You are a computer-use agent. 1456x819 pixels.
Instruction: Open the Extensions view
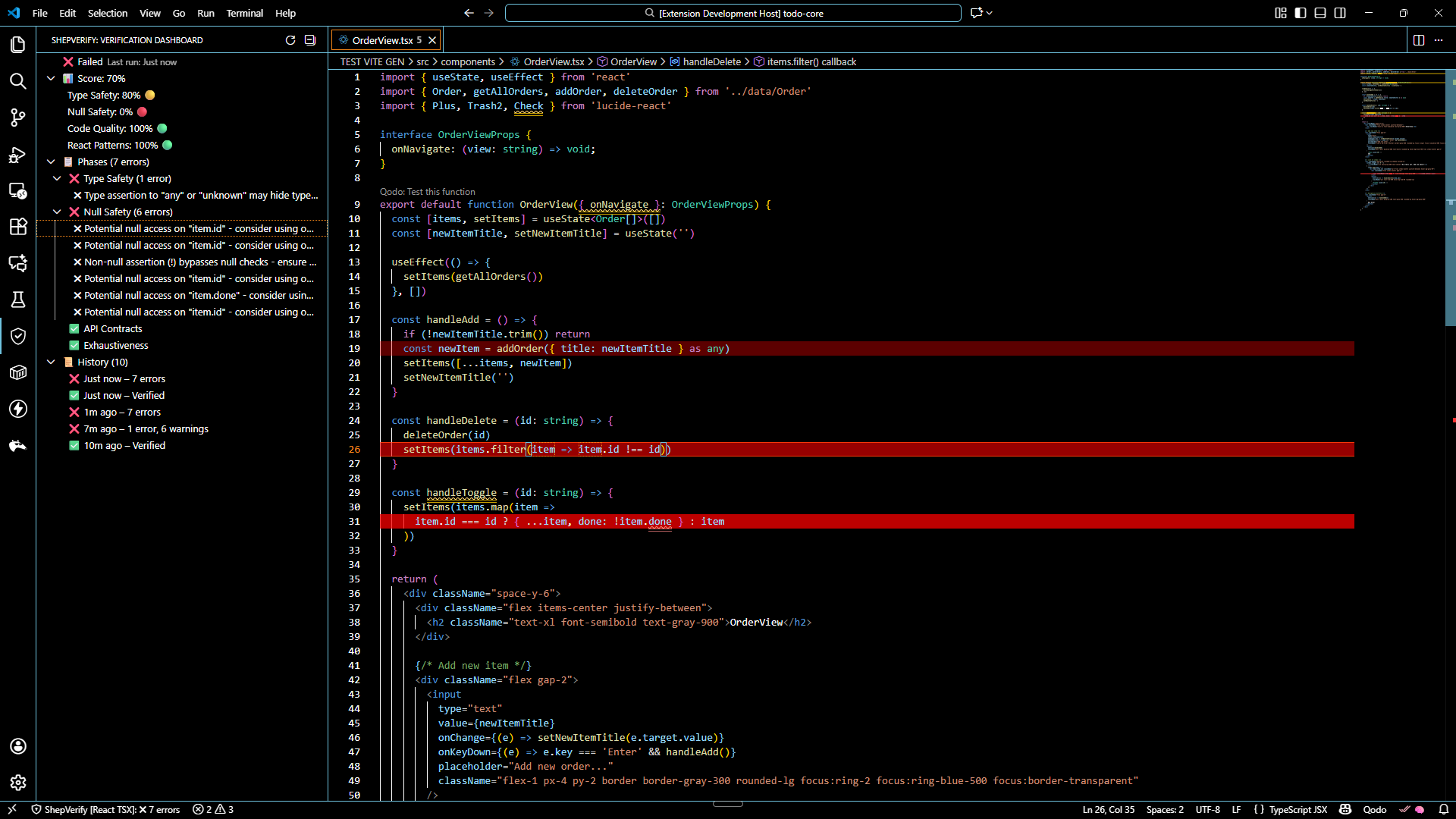click(x=18, y=227)
